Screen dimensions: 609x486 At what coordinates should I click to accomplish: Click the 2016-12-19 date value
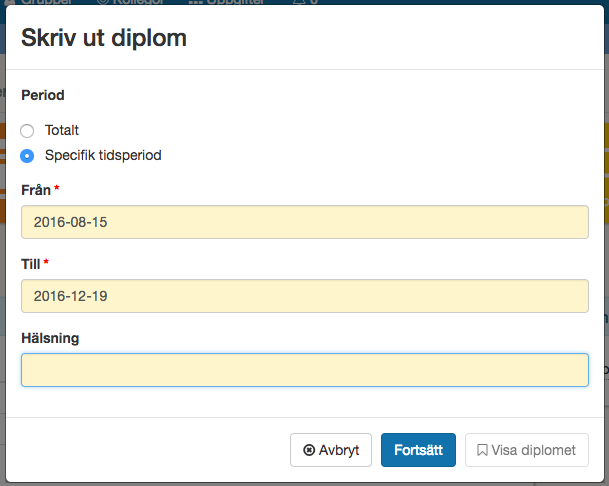coord(70,296)
